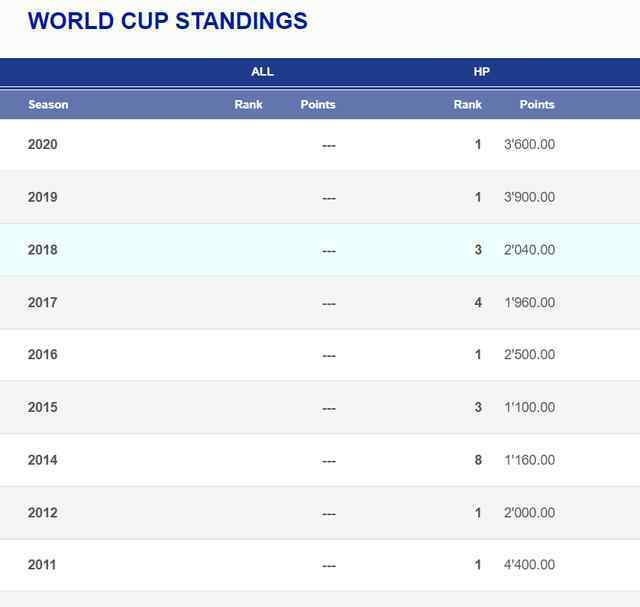Select the highlighted 2018 season row

point(320,250)
